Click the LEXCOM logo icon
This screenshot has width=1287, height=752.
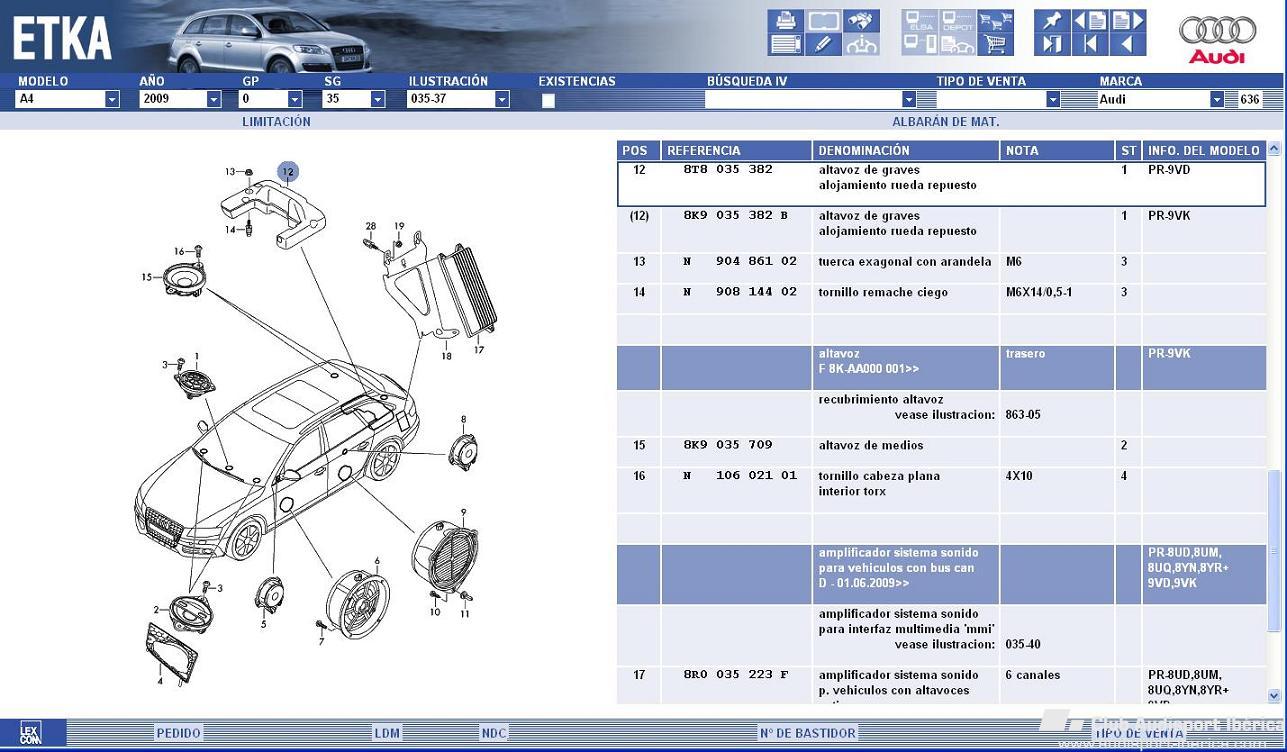(30, 733)
